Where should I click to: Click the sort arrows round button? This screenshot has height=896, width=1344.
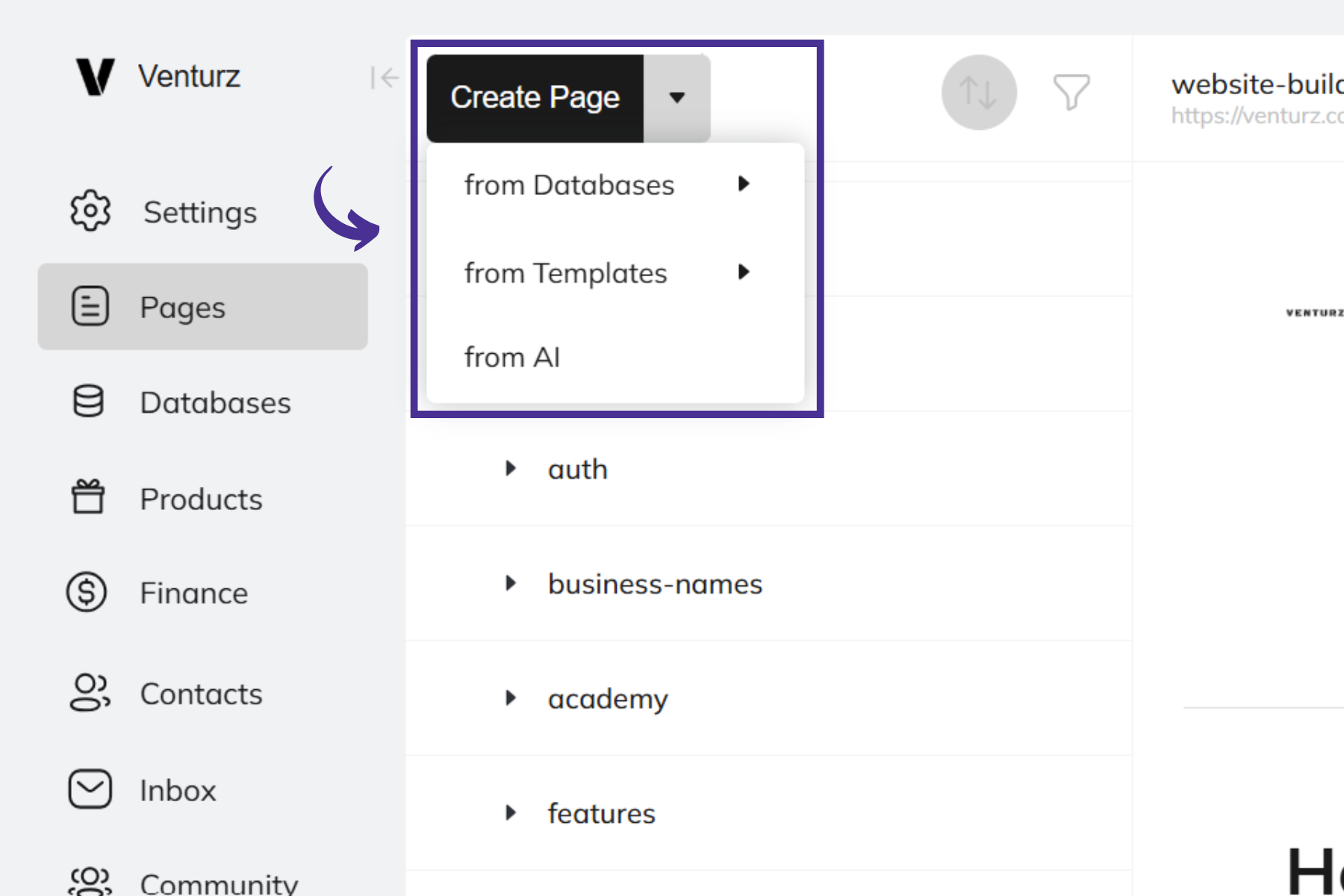click(978, 93)
